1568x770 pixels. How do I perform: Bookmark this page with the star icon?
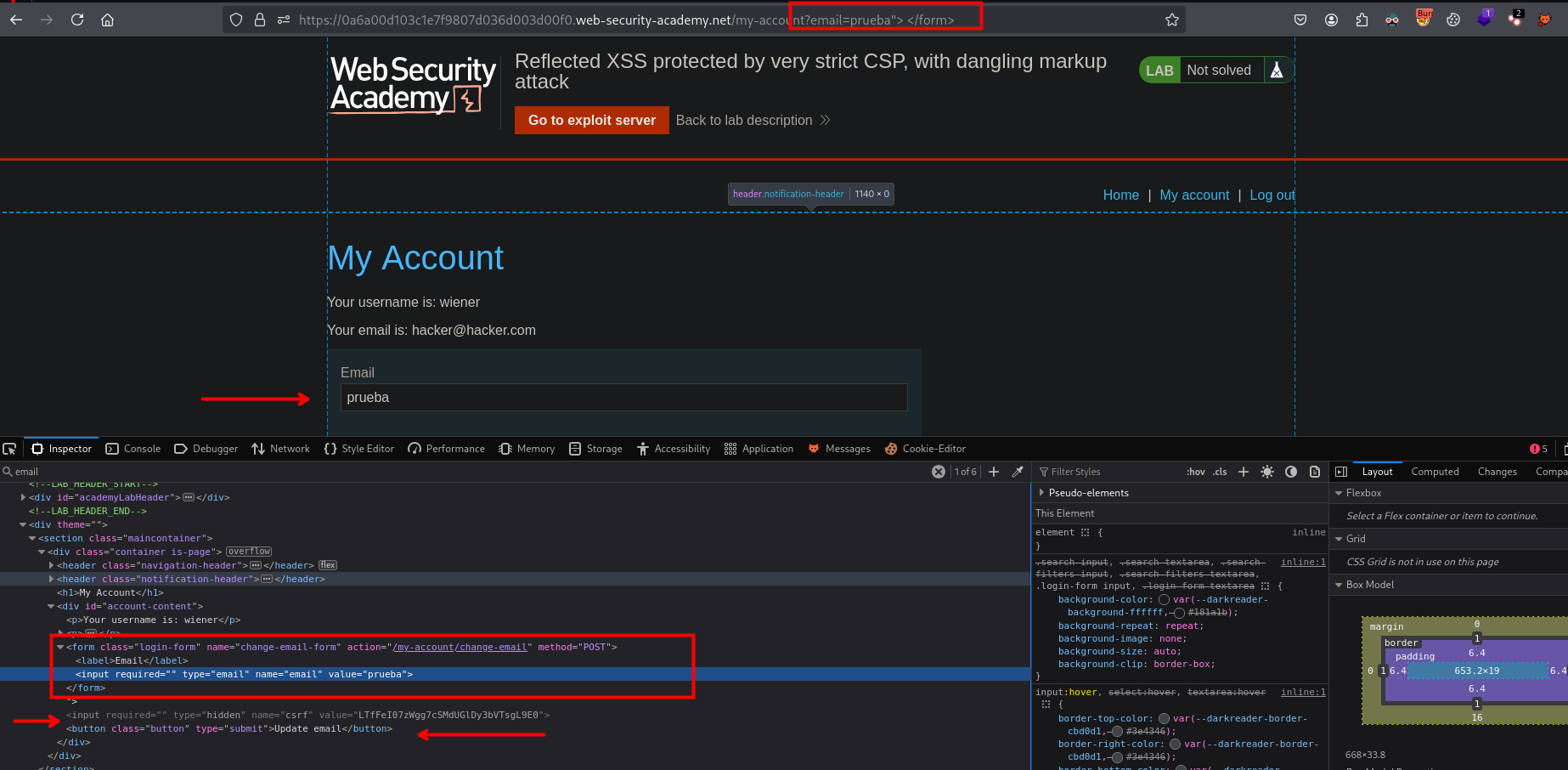[x=1172, y=20]
